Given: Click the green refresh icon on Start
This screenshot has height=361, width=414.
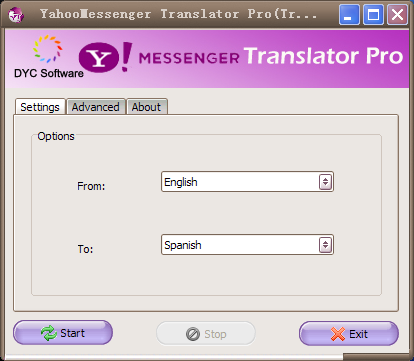Looking at the screenshot, I should pyautogui.click(x=49, y=333).
